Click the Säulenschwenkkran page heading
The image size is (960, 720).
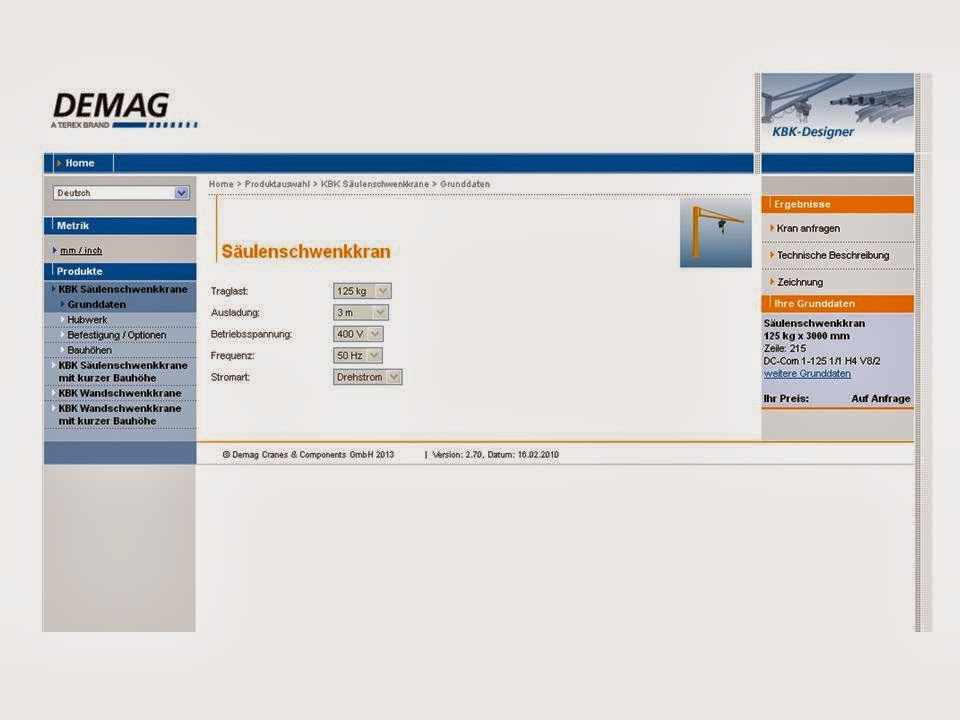tap(306, 252)
